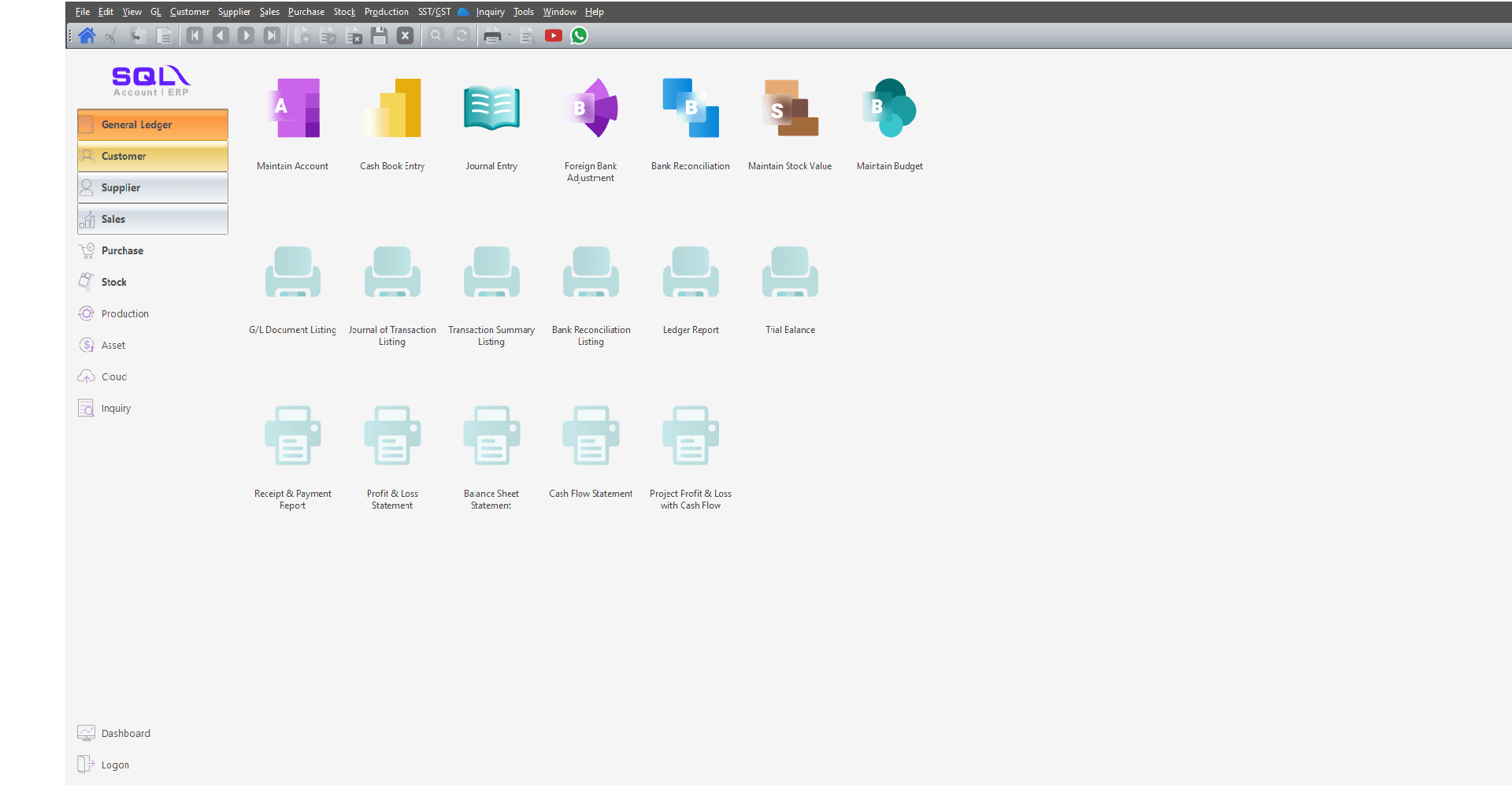1512x785 pixels.
Task: Click the SQL Account ERP logo
Action: 151,81
